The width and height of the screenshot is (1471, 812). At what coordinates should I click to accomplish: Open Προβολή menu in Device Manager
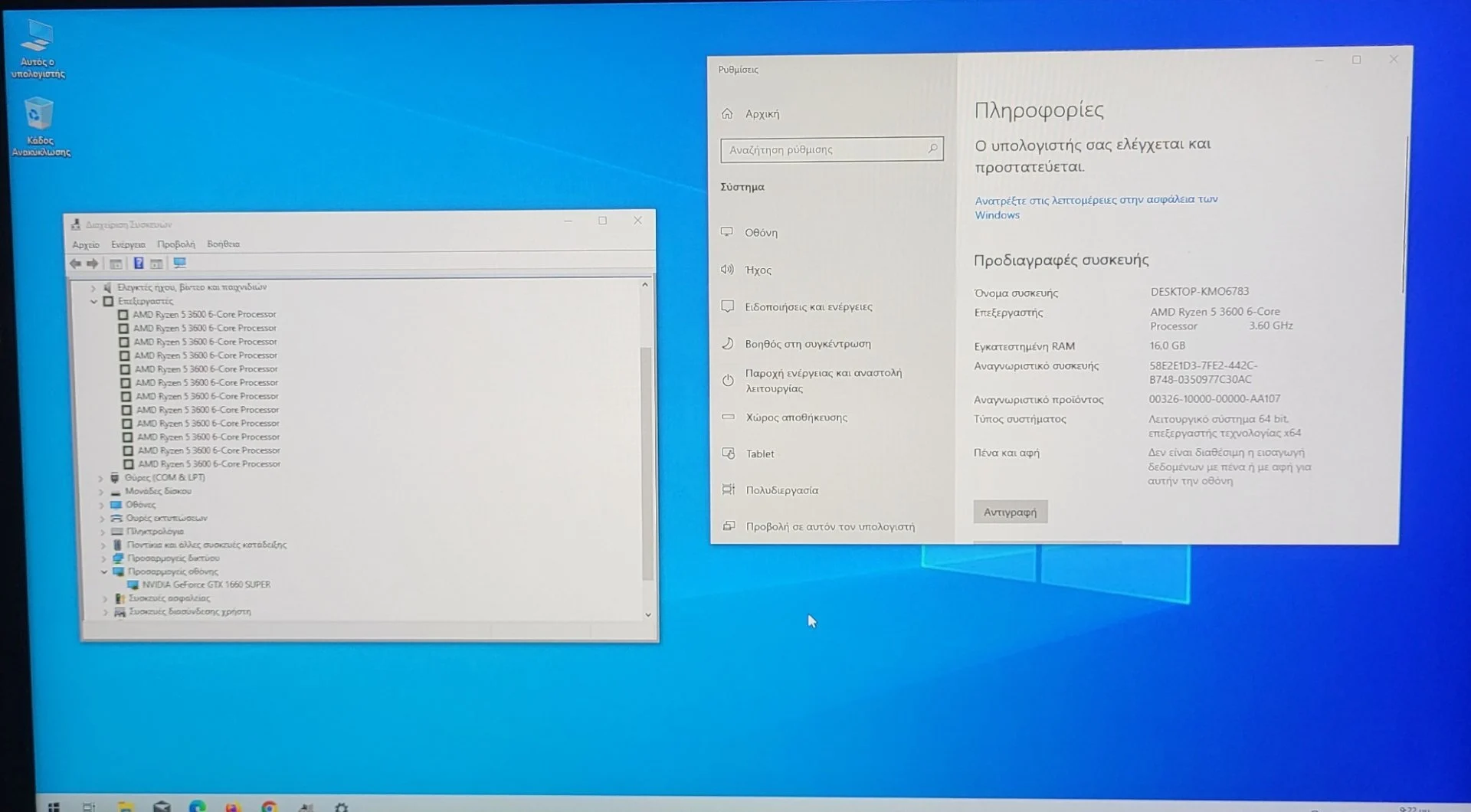point(175,244)
